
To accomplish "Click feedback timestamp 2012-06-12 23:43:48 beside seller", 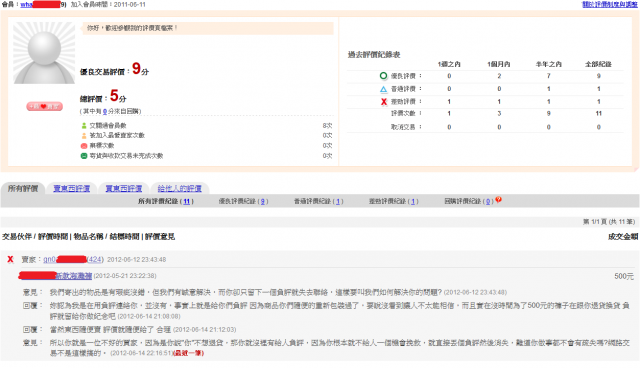I will (x=136, y=259).
